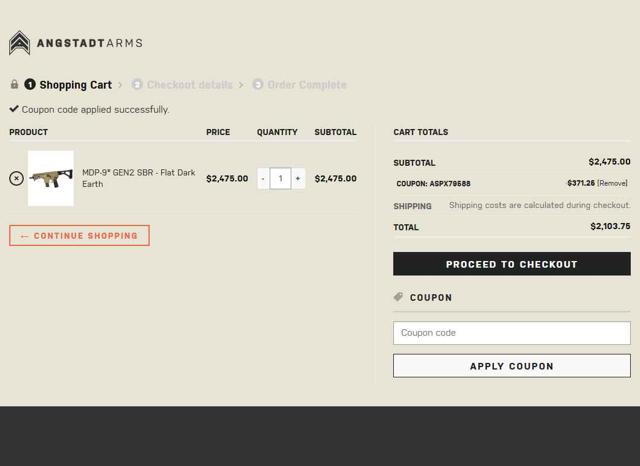This screenshot has height=466, width=640.
Task: Click the quantity input field
Action: (x=280, y=178)
